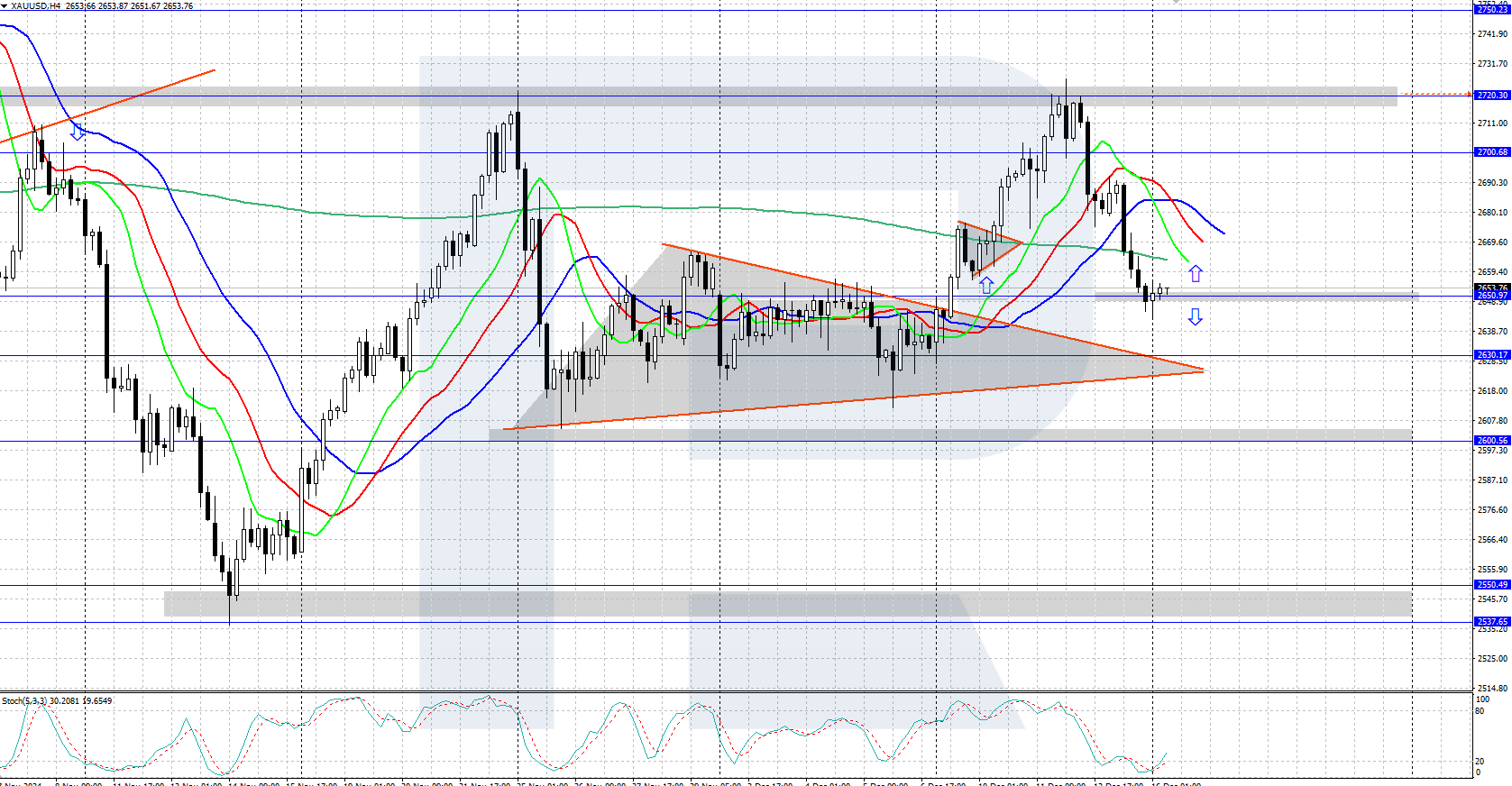The width and height of the screenshot is (1512, 786).
Task: Click the small triangle before XAUUSD,H4
Action: coord(5,5)
